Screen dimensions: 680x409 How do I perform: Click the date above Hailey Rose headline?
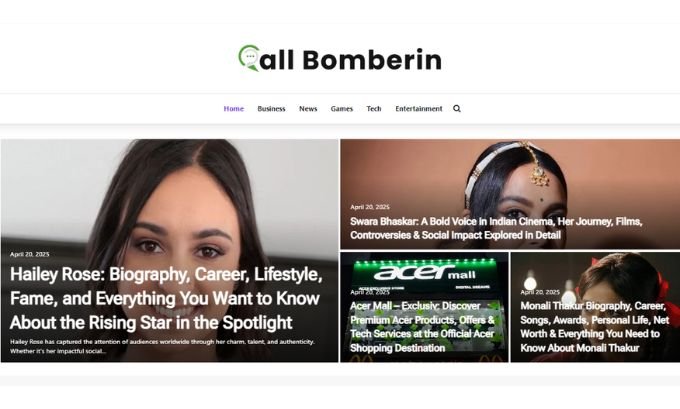[29, 254]
